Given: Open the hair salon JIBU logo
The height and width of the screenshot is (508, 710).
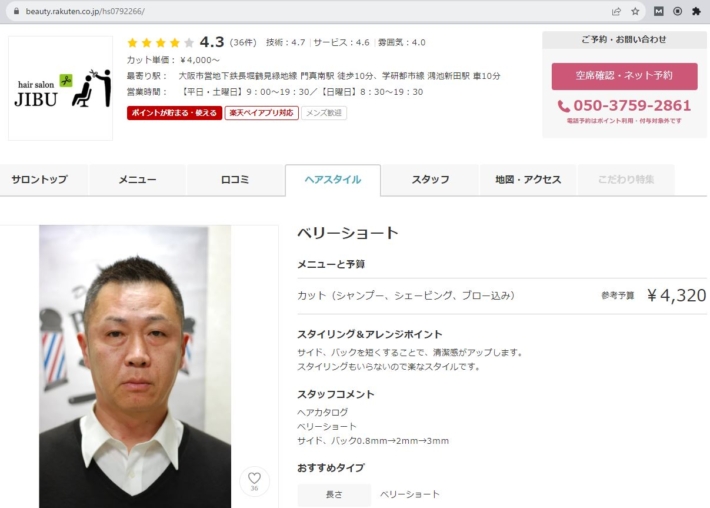Looking at the screenshot, I should 61,88.
